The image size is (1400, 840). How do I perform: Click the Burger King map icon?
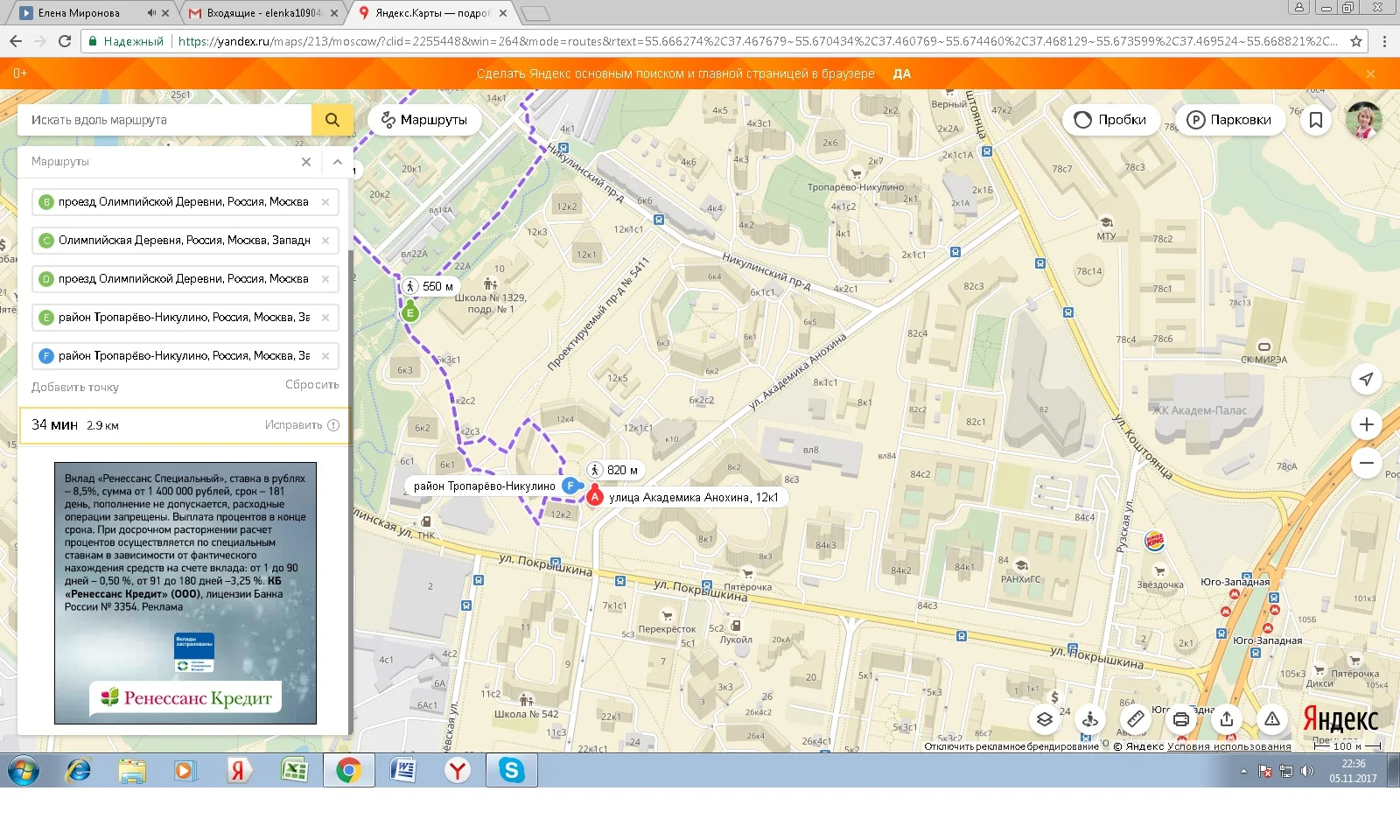pyautogui.click(x=1155, y=541)
